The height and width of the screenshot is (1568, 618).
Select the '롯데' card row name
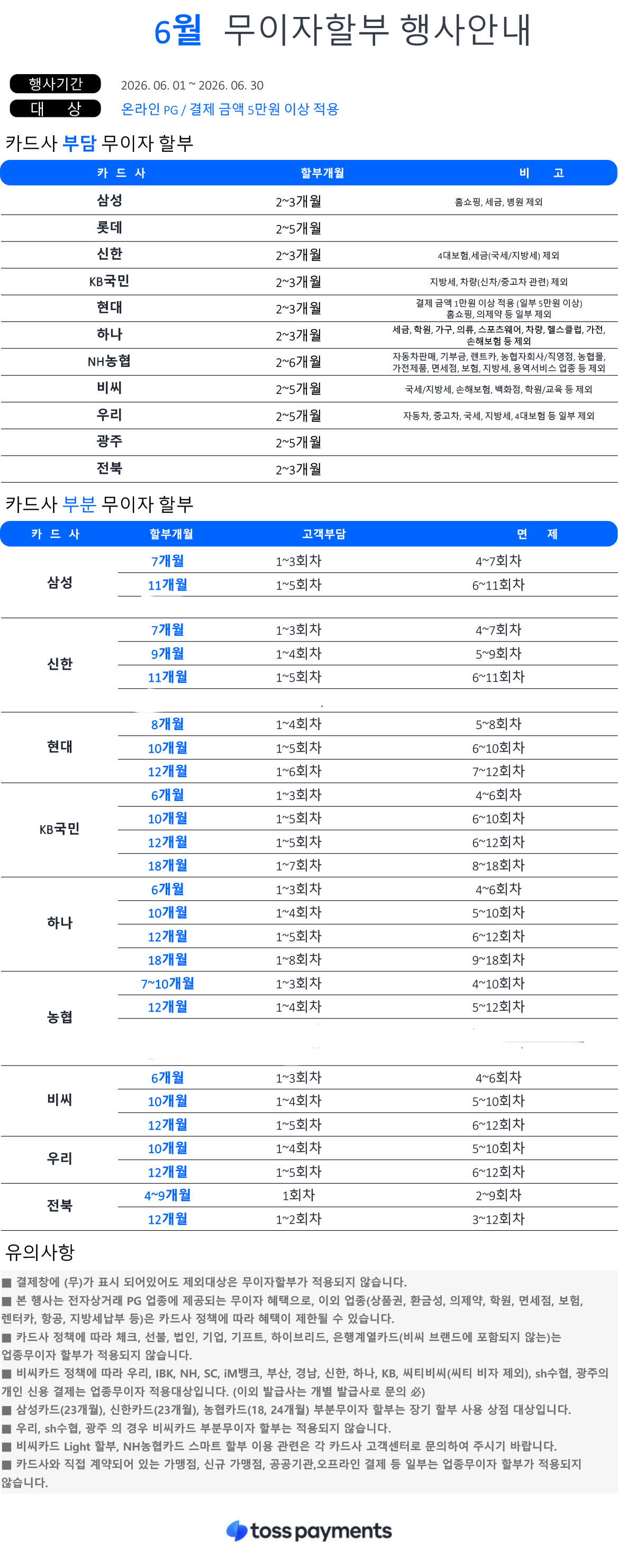click(x=110, y=228)
